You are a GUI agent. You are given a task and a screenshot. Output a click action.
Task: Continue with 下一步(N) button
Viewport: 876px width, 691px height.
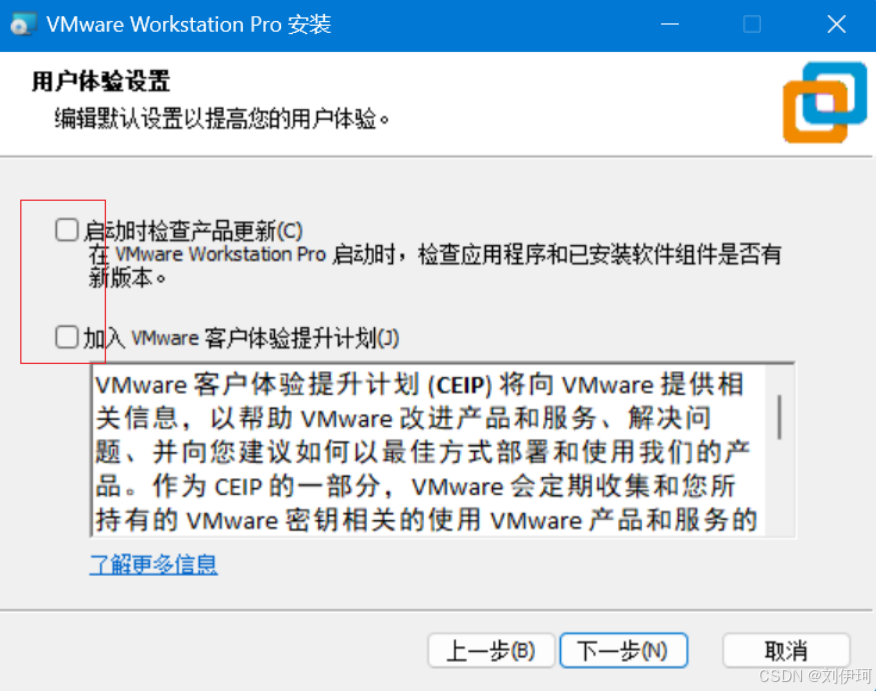pyautogui.click(x=623, y=650)
